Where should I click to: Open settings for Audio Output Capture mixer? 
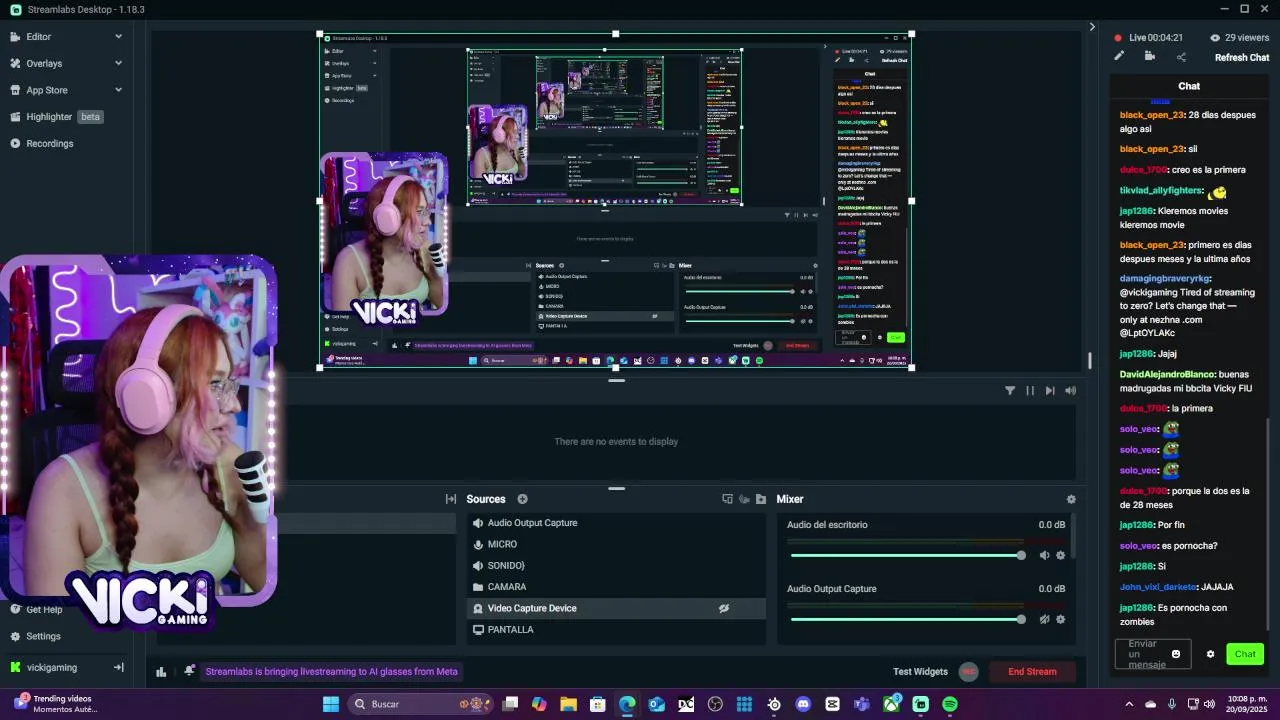[1061, 619]
